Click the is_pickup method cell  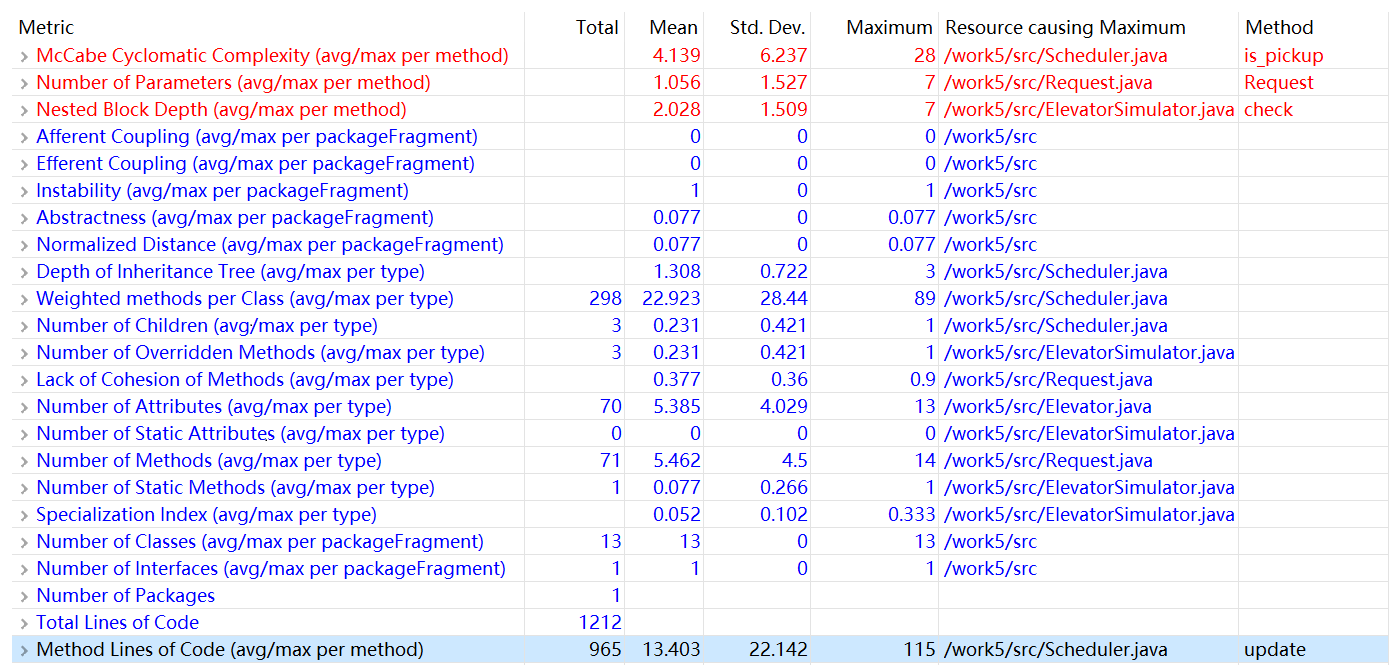click(x=1283, y=56)
